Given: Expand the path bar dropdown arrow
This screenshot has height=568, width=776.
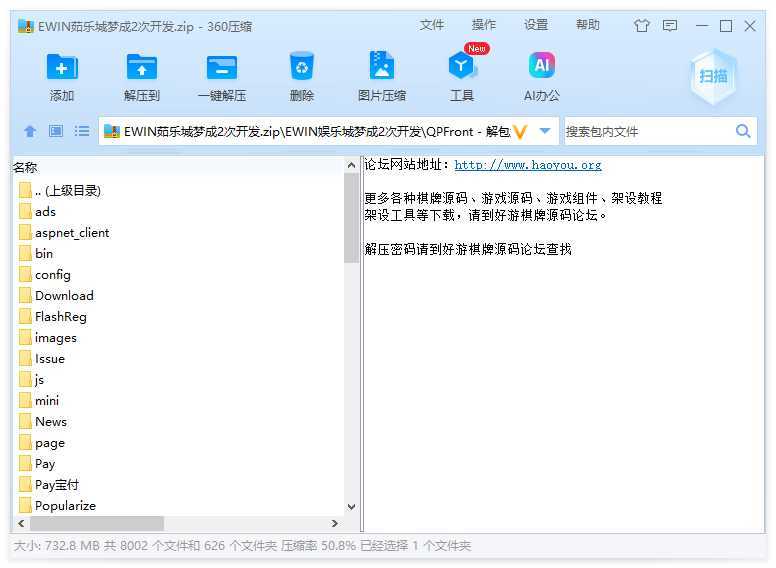Looking at the screenshot, I should tap(545, 131).
